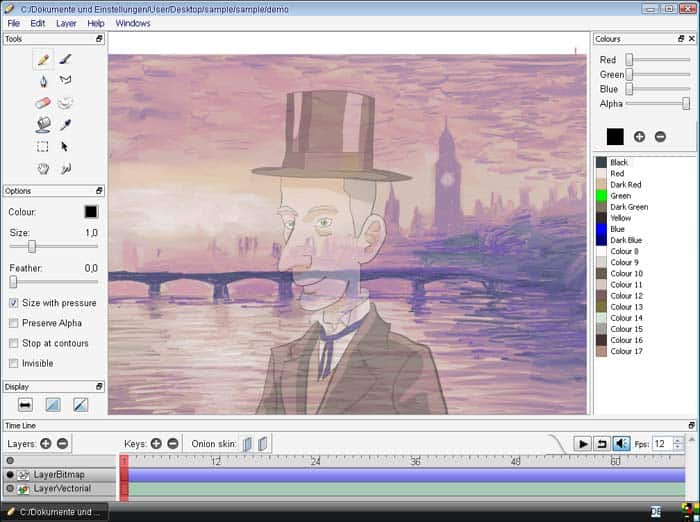Viewport: 700px width, 522px height.
Task: Toggle Size with pressure checkbox
Action: click(14, 303)
